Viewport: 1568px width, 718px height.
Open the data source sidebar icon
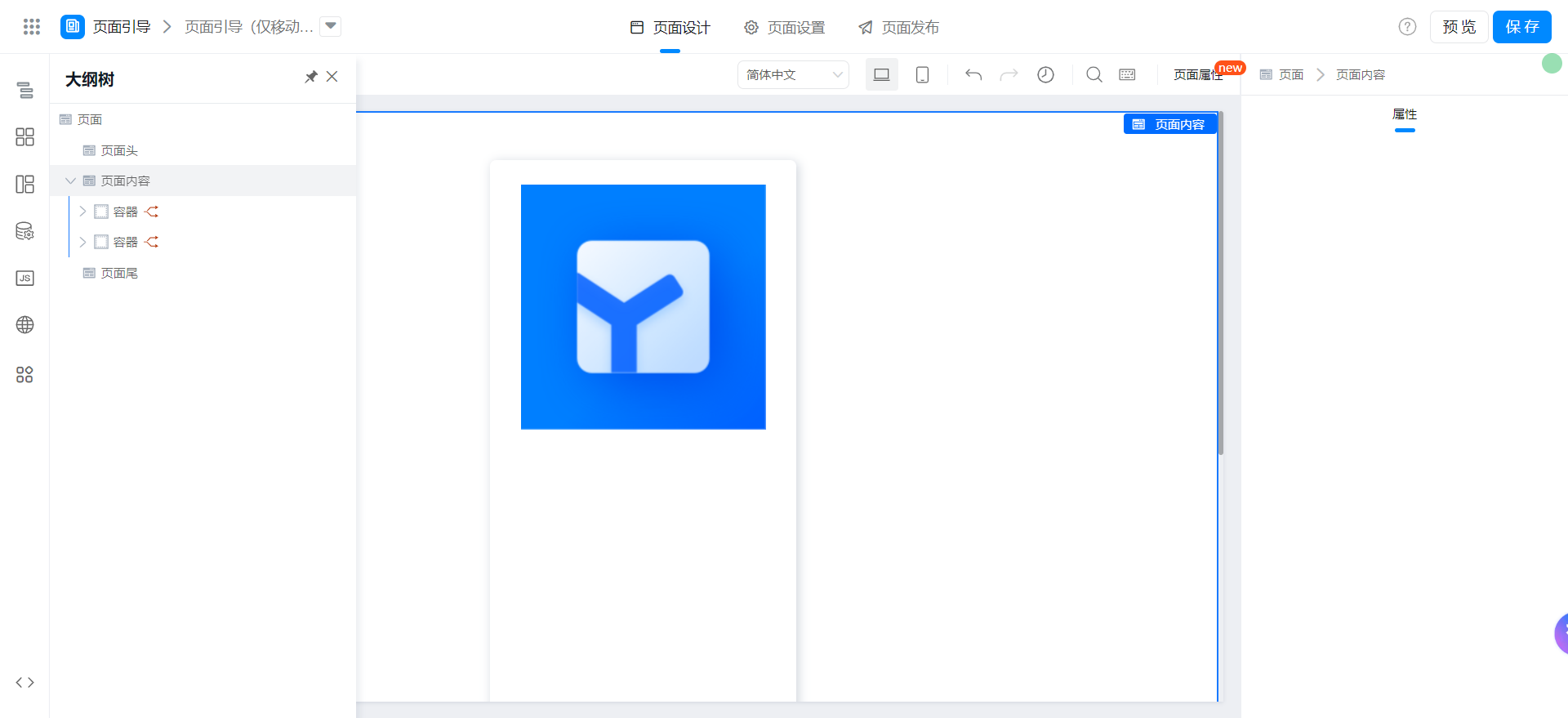click(25, 231)
